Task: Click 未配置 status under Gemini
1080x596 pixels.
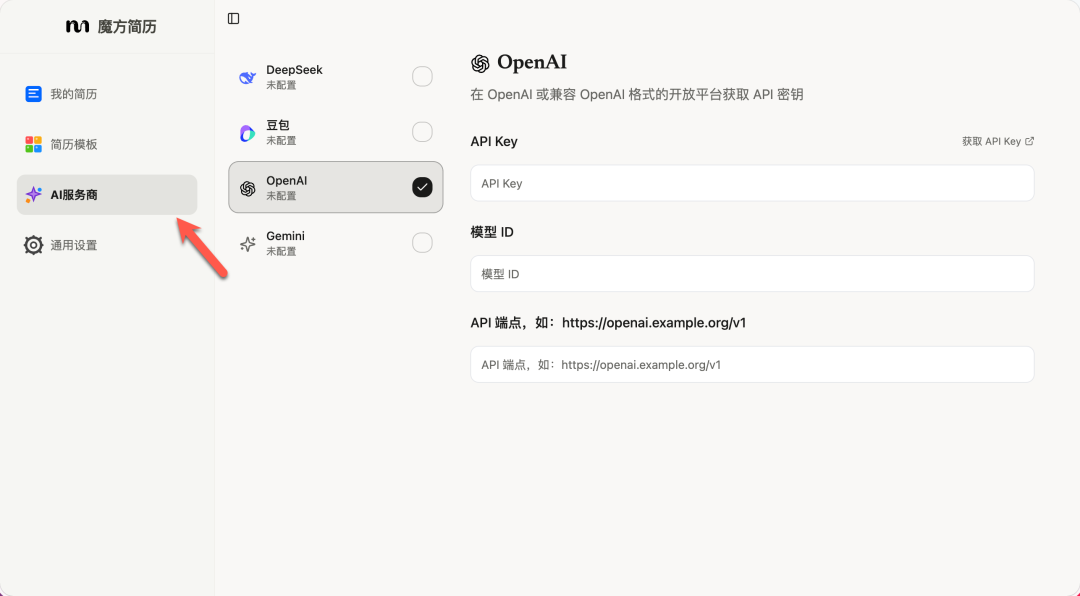Action: pos(281,251)
